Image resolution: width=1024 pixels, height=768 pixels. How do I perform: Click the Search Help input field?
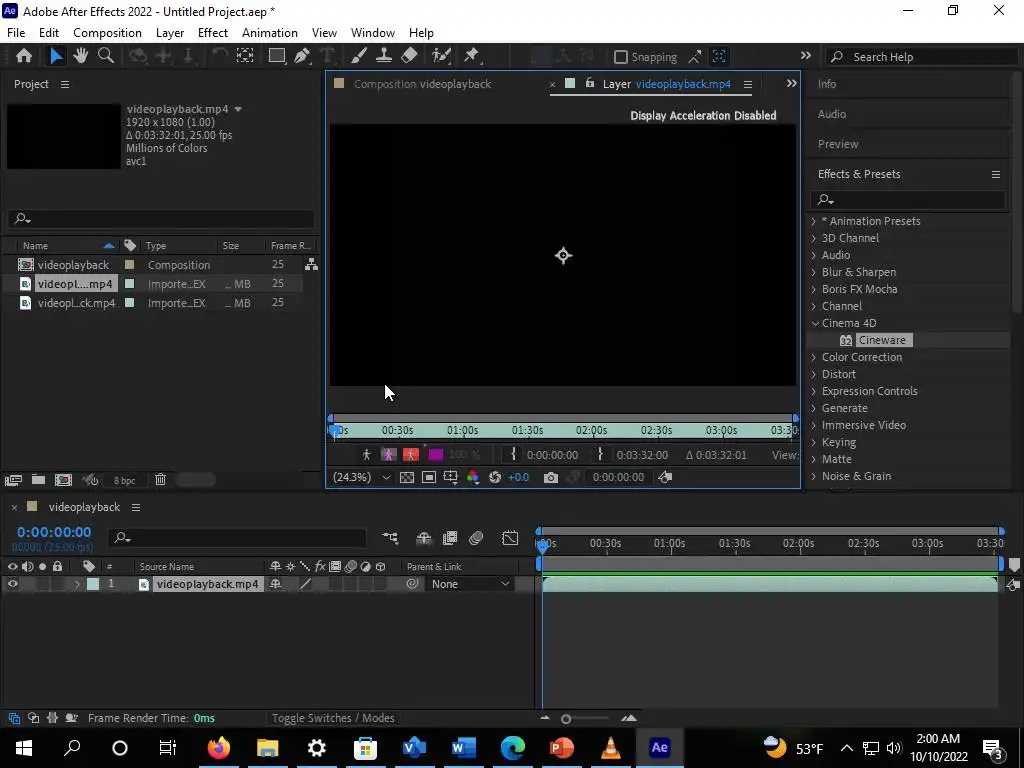[922, 57]
